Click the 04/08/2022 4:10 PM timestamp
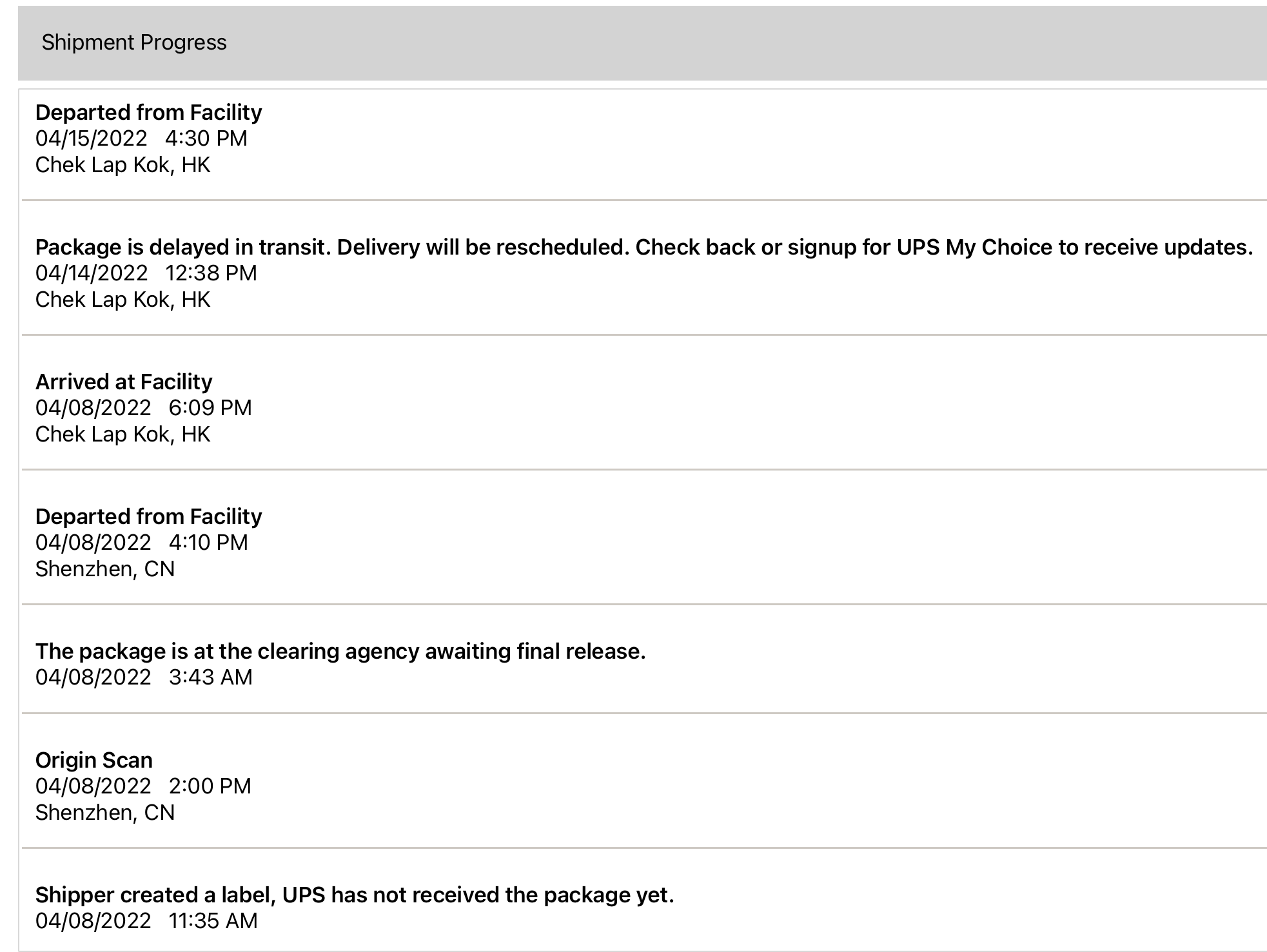This screenshot has height=952, width=1267. click(x=141, y=543)
